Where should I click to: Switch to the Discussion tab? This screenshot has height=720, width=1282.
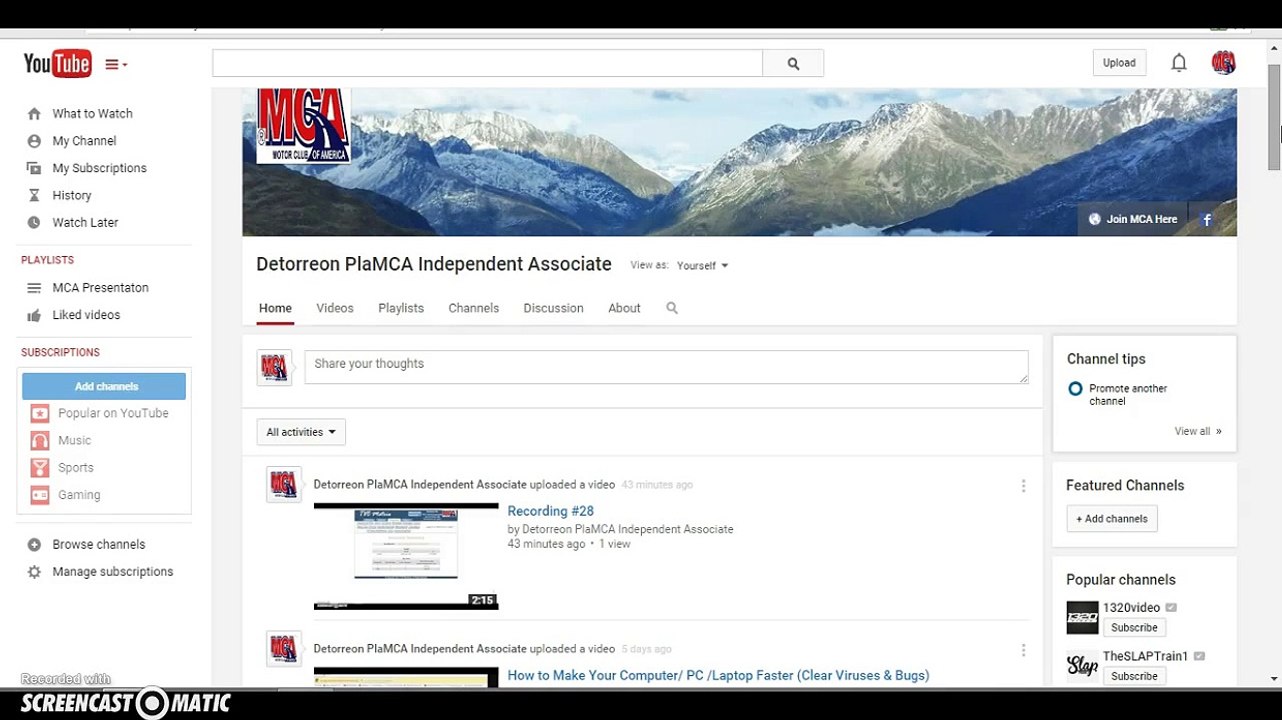tap(553, 308)
